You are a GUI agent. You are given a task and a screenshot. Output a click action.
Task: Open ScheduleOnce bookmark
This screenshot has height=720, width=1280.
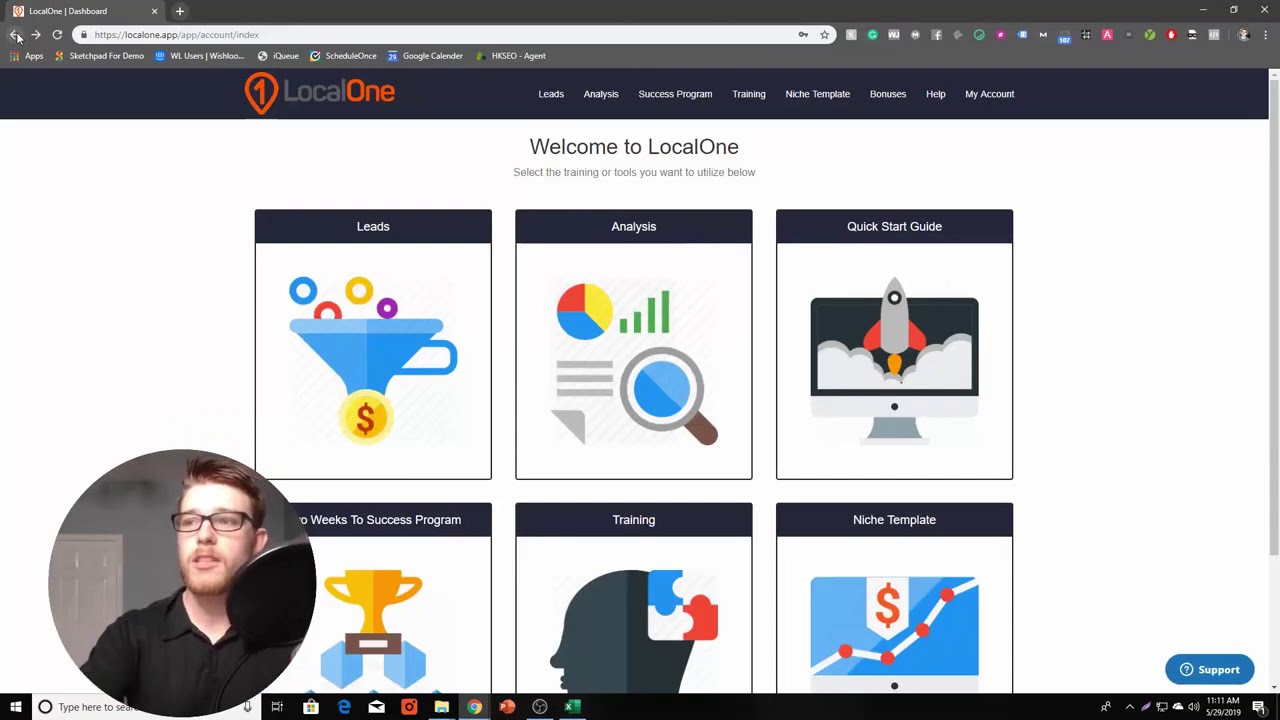pos(343,56)
